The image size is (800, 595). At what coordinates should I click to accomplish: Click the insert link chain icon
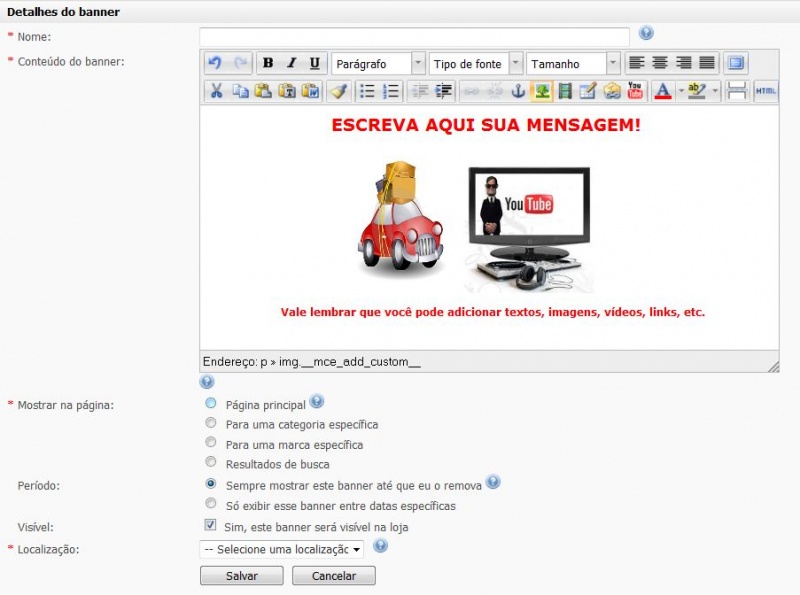coord(471,91)
